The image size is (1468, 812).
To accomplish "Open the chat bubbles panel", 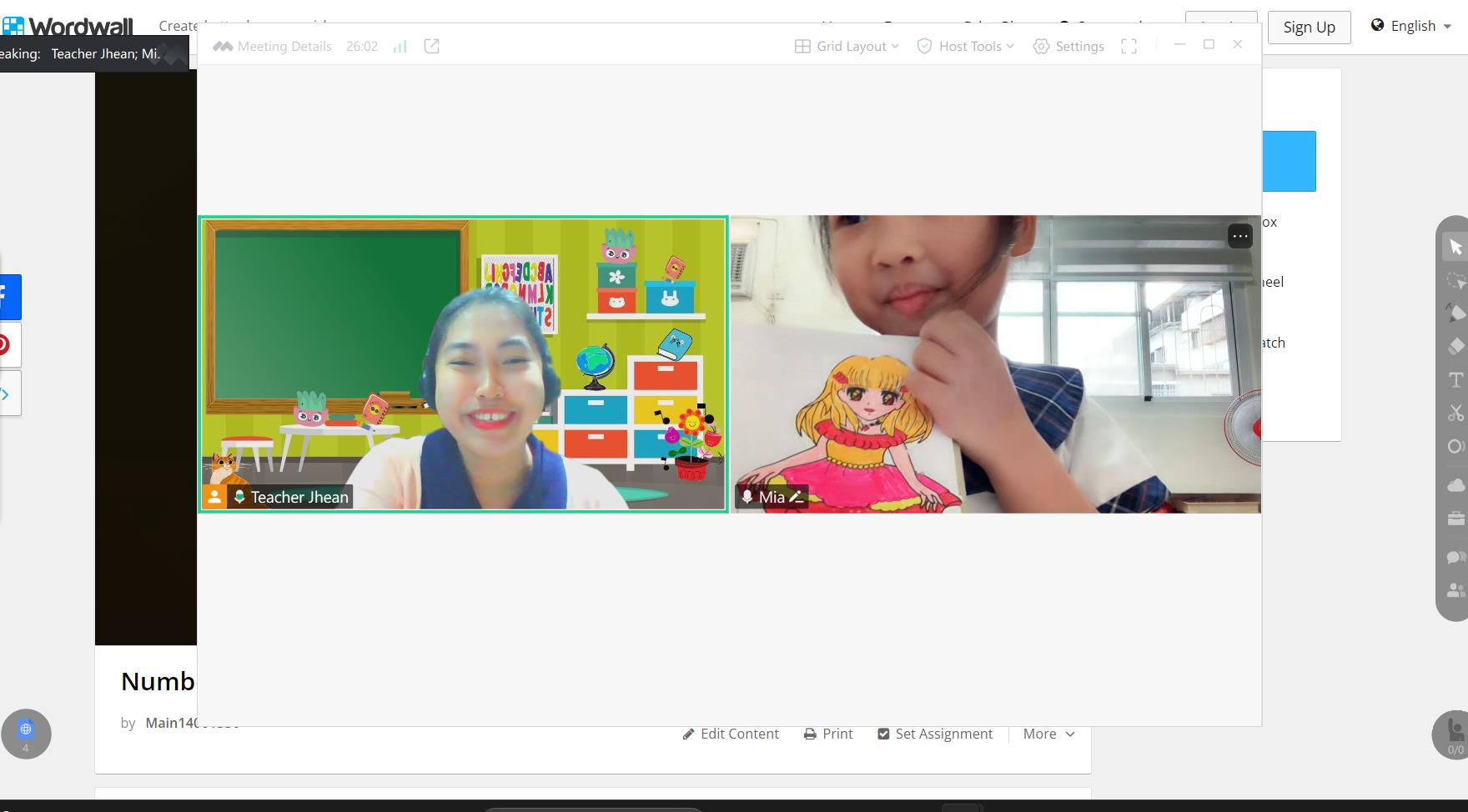I will point(1455,556).
